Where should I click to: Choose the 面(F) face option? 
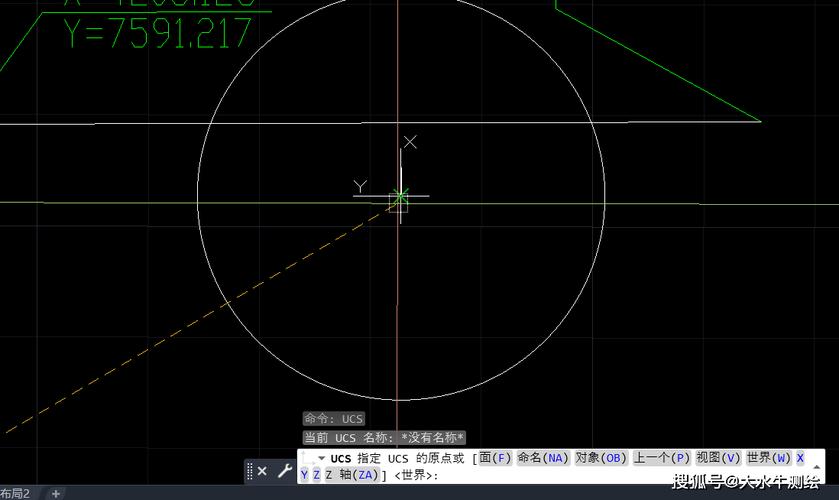(x=495, y=458)
